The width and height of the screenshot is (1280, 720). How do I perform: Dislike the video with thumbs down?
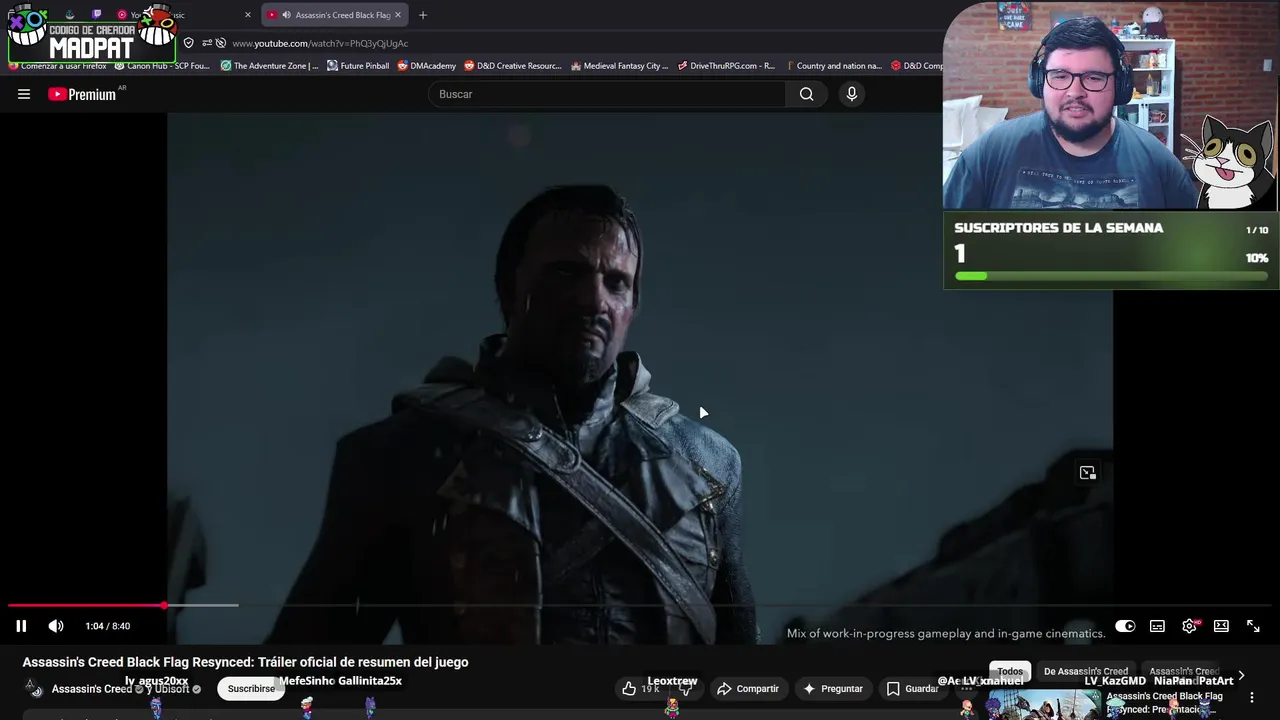click(685, 689)
